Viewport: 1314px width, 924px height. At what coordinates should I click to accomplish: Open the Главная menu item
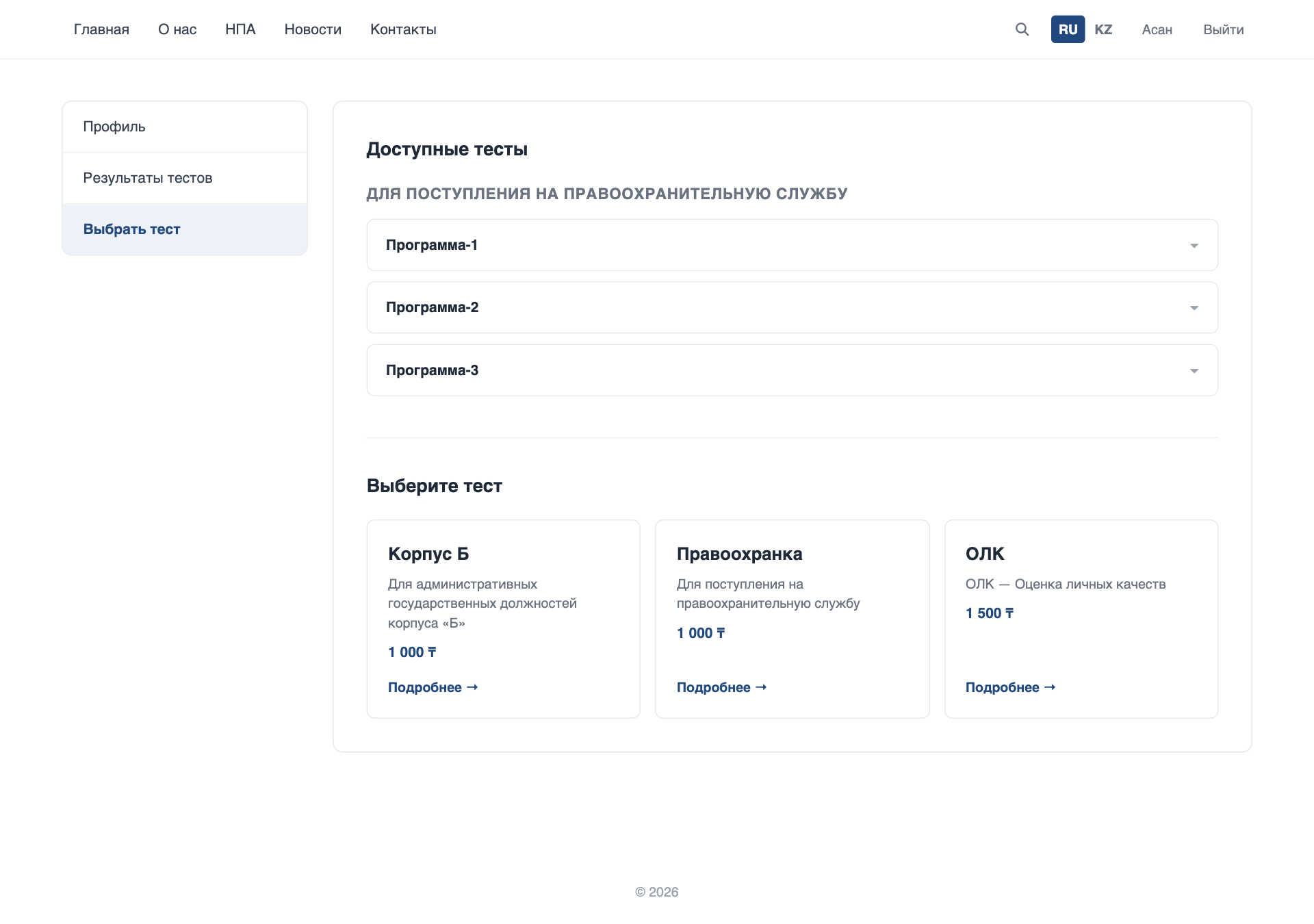click(101, 29)
